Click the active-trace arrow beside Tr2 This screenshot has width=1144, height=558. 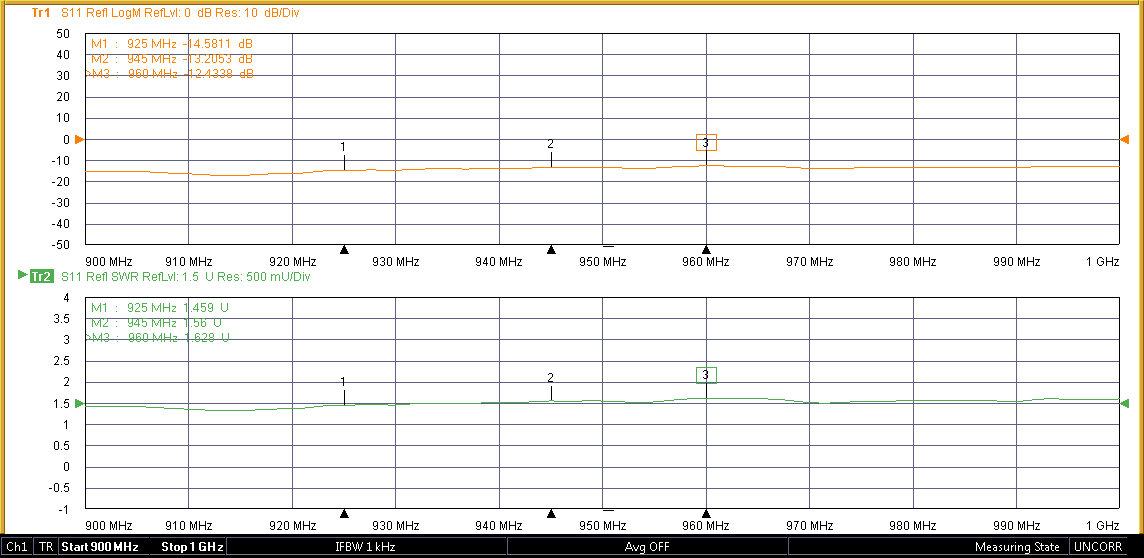pyautogui.click(x=22, y=275)
